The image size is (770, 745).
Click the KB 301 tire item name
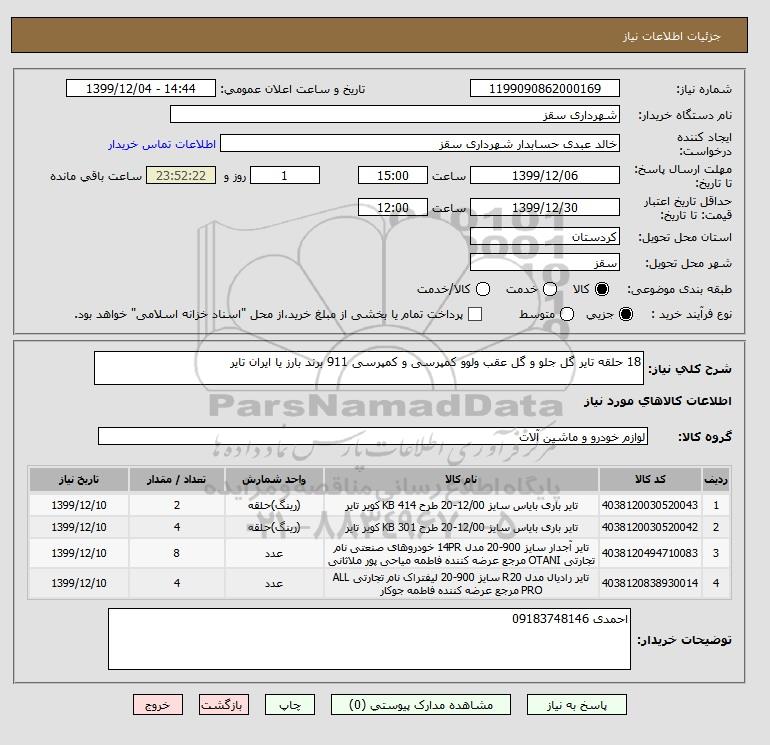point(462,527)
